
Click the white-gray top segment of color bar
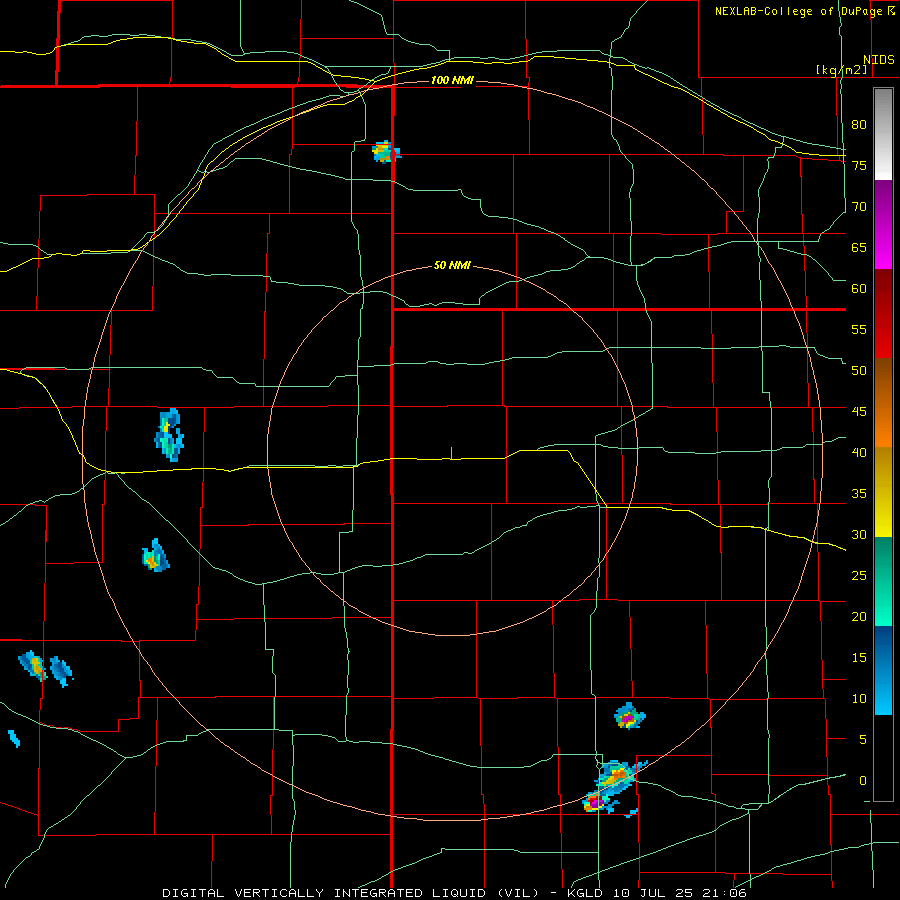click(x=883, y=134)
